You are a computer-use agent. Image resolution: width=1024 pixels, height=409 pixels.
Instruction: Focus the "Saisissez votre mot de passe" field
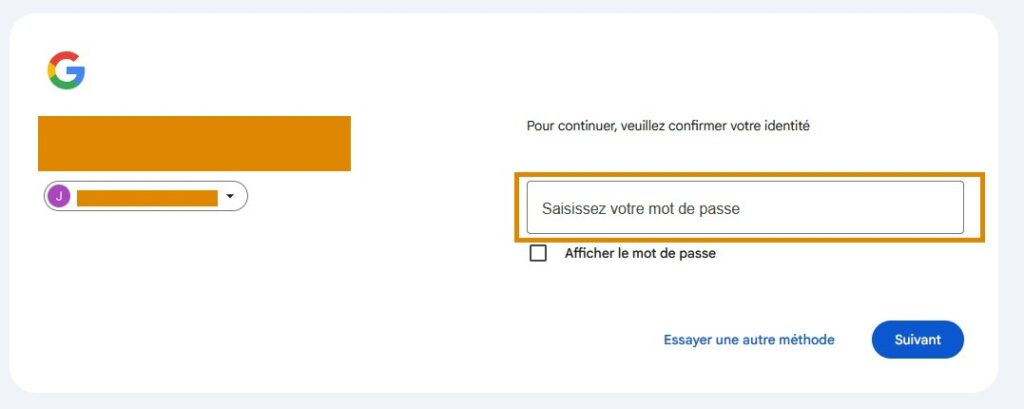pyautogui.click(x=745, y=208)
